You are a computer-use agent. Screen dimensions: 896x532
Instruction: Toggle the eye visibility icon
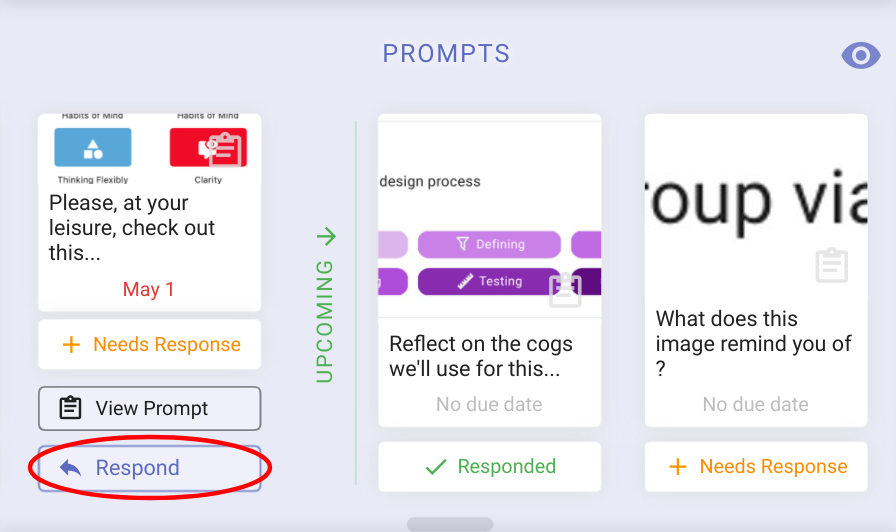861,55
